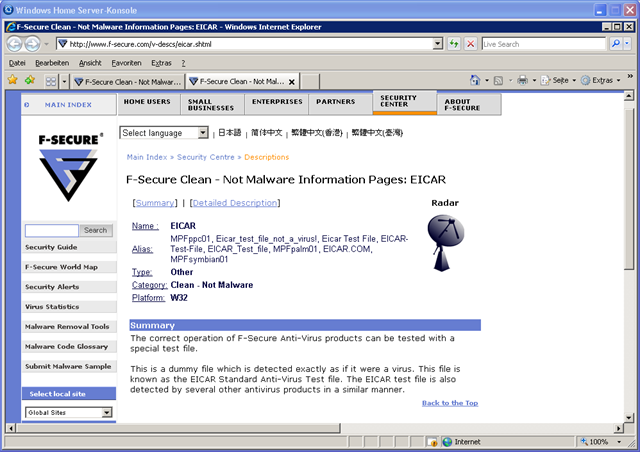Open the PARTNERS section

coord(340,104)
